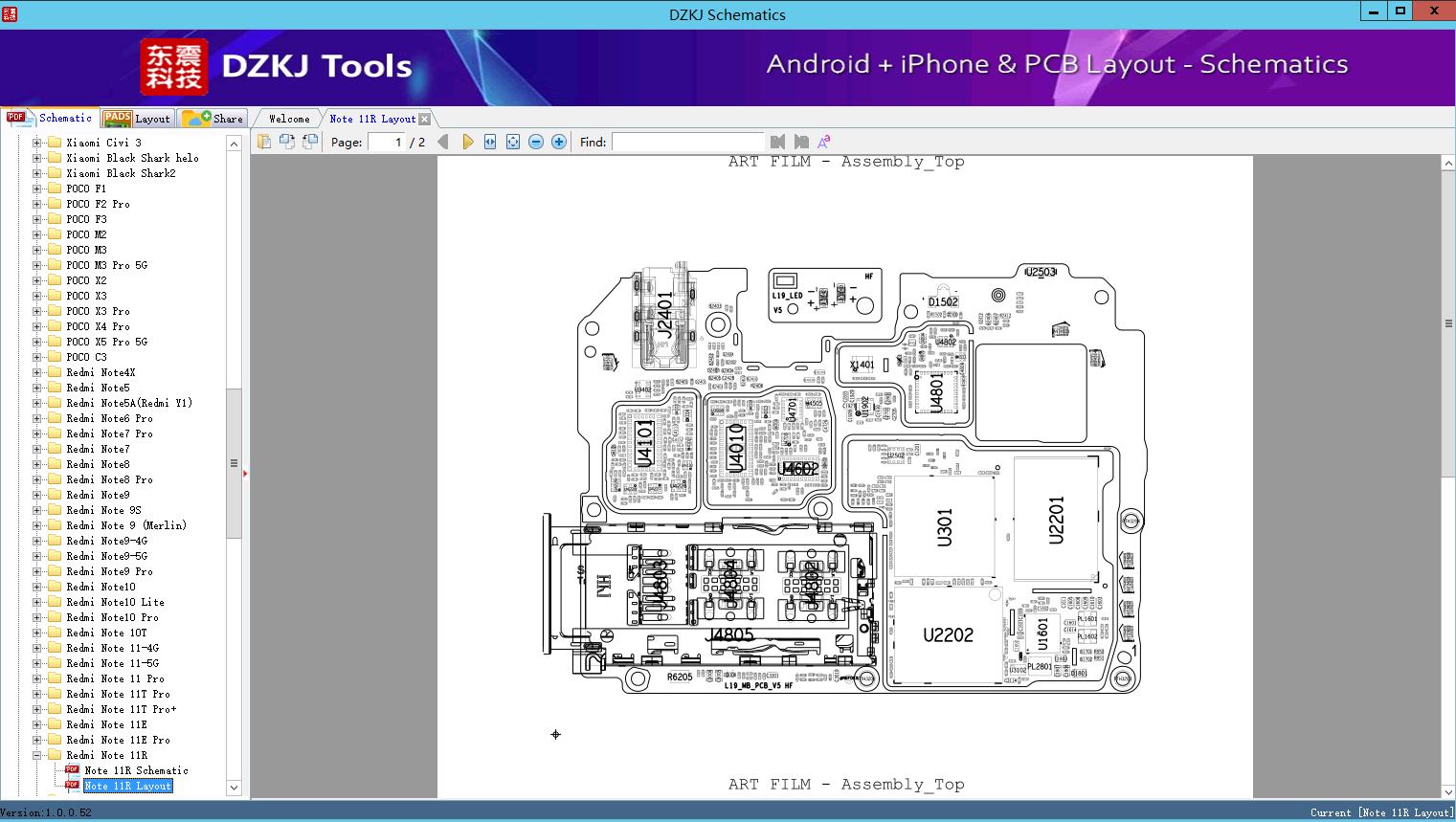Screen dimensions: 1456x822
Task: Select the Redmi Note 11T Pro+ folder
Action: (121, 709)
